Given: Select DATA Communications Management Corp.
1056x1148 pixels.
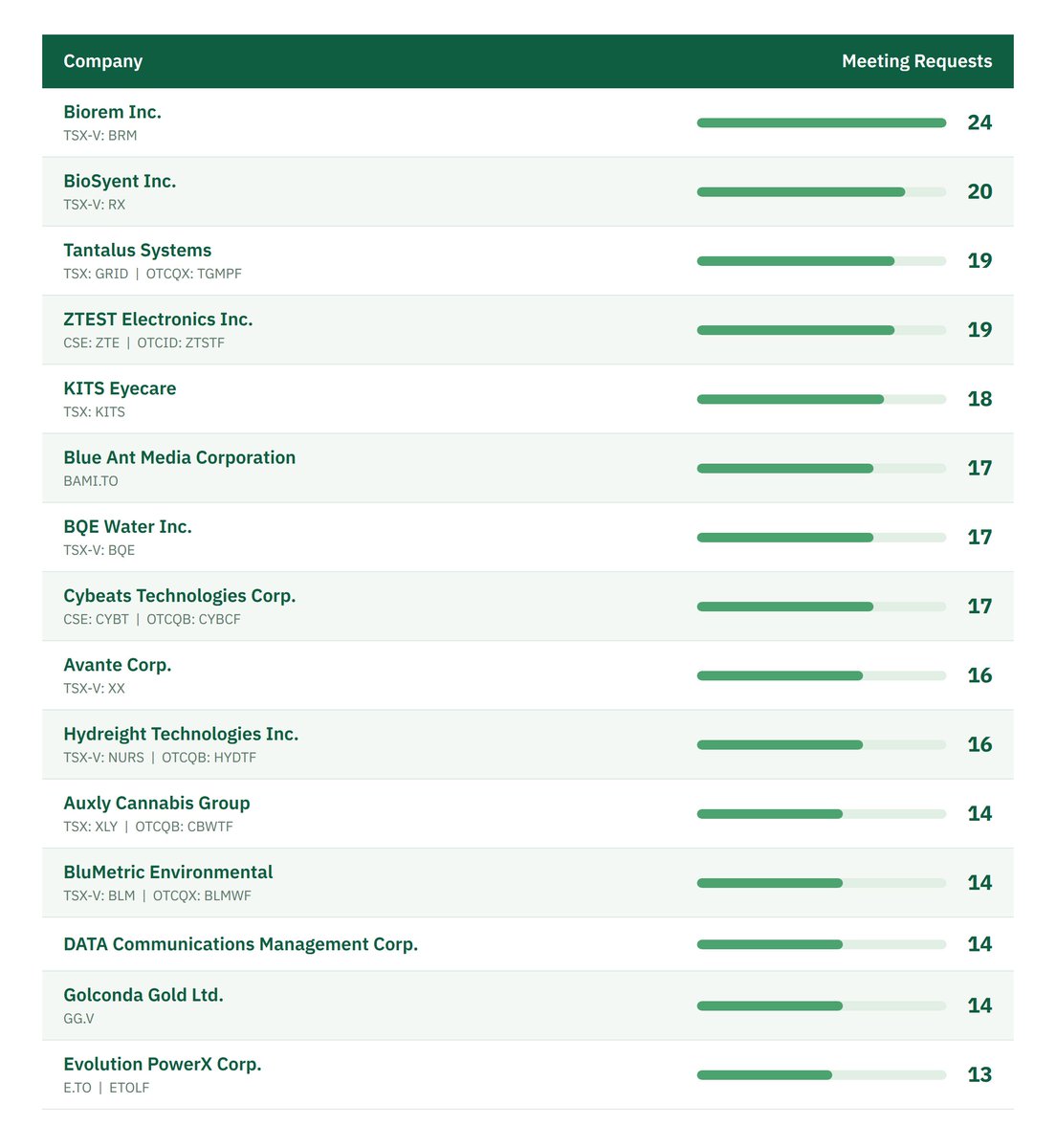Looking at the screenshot, I should click(240, 944).
